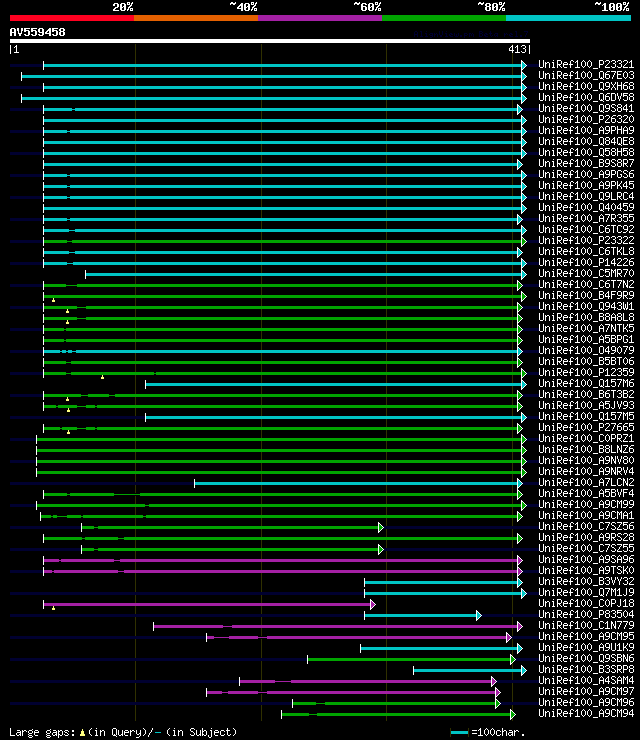The width and height of the screenshot is (640, 740).
Task: Select the green alignment bar for UniRef100_Q9SBN6
Action: point(411,659)
